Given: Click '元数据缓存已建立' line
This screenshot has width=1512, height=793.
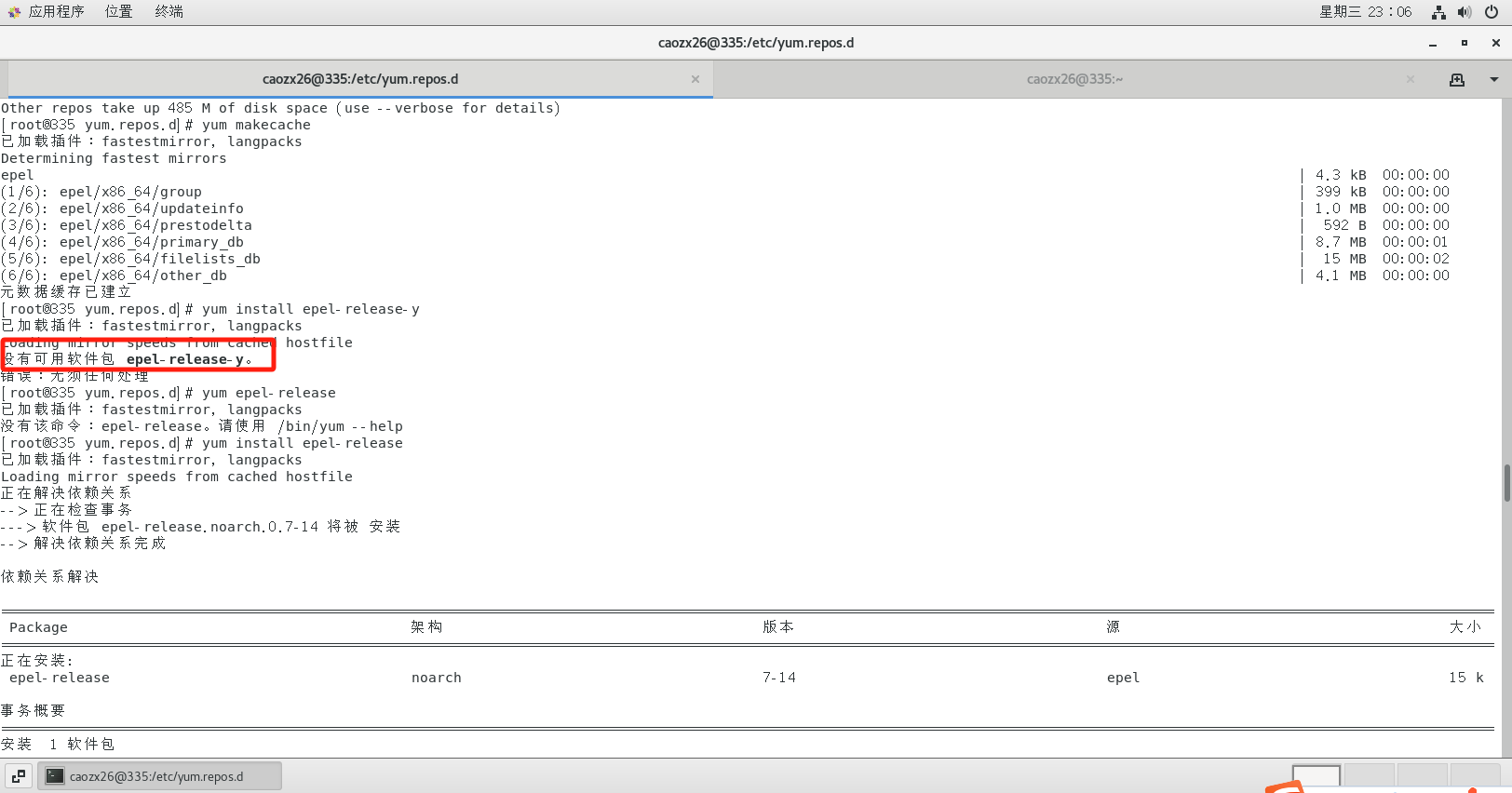Looking at the screenshot, I should coord(66,292).
